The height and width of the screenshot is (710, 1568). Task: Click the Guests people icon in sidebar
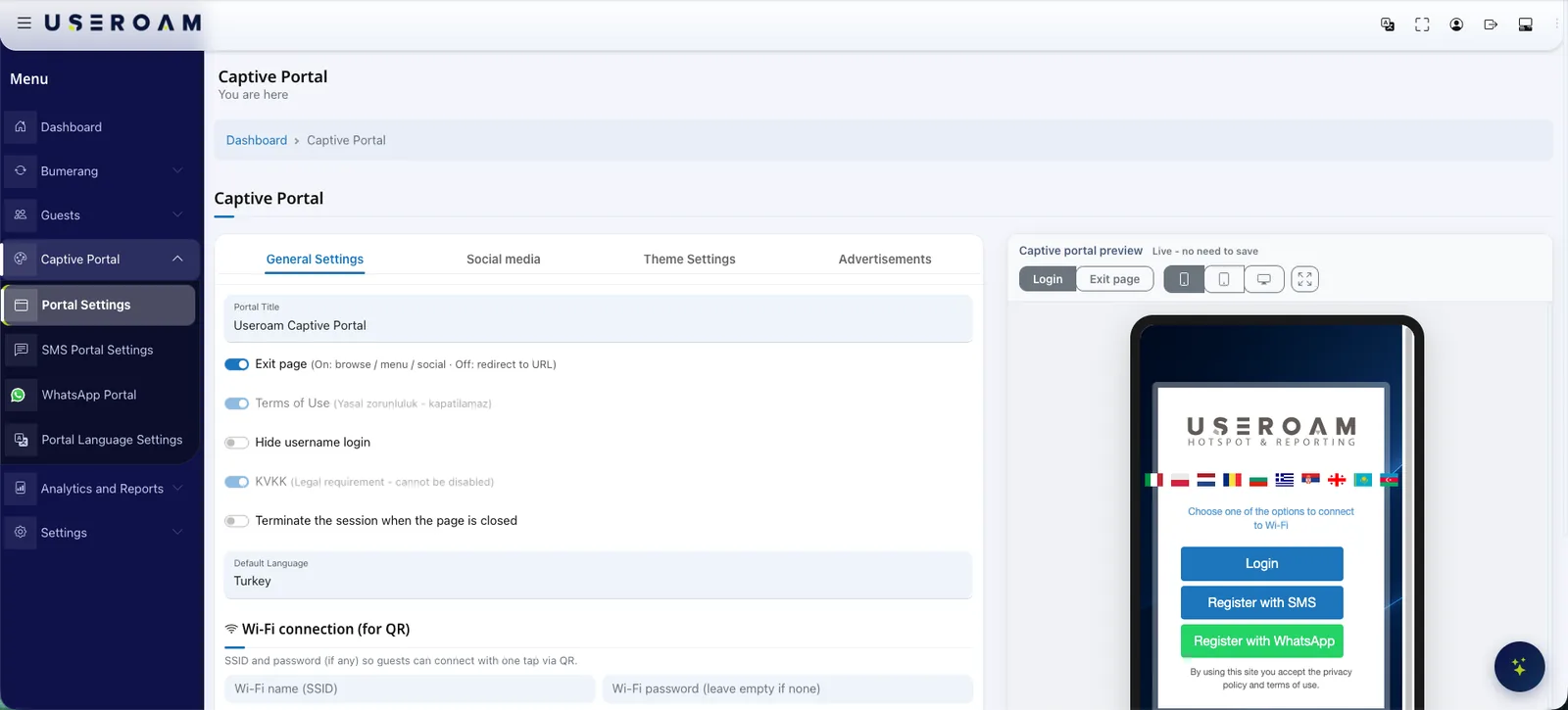21,214
